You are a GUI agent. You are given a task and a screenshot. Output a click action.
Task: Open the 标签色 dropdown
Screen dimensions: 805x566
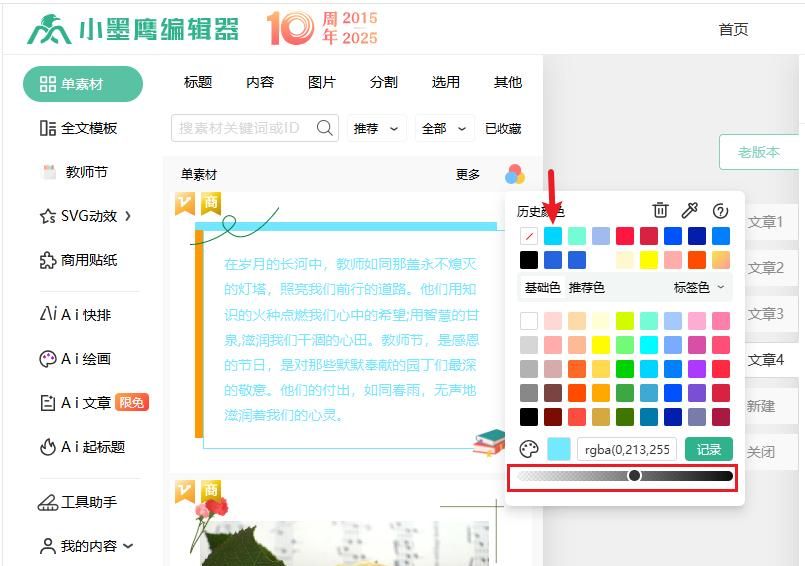(699, 288)
